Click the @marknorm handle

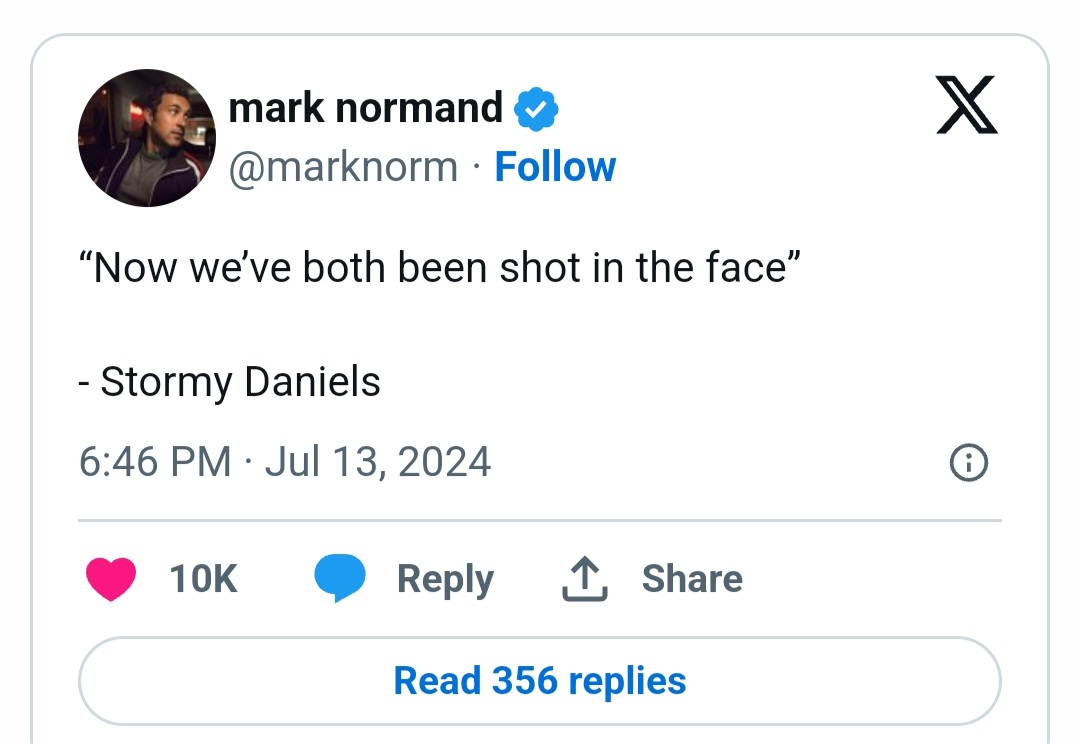tap(343, 167)
